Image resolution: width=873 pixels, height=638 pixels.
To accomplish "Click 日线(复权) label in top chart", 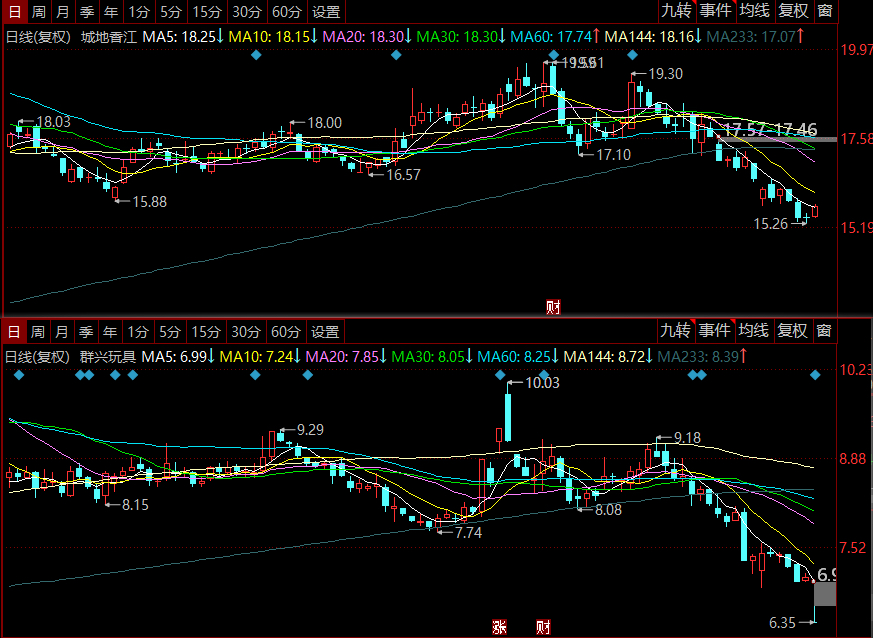I will click(38, 37).
